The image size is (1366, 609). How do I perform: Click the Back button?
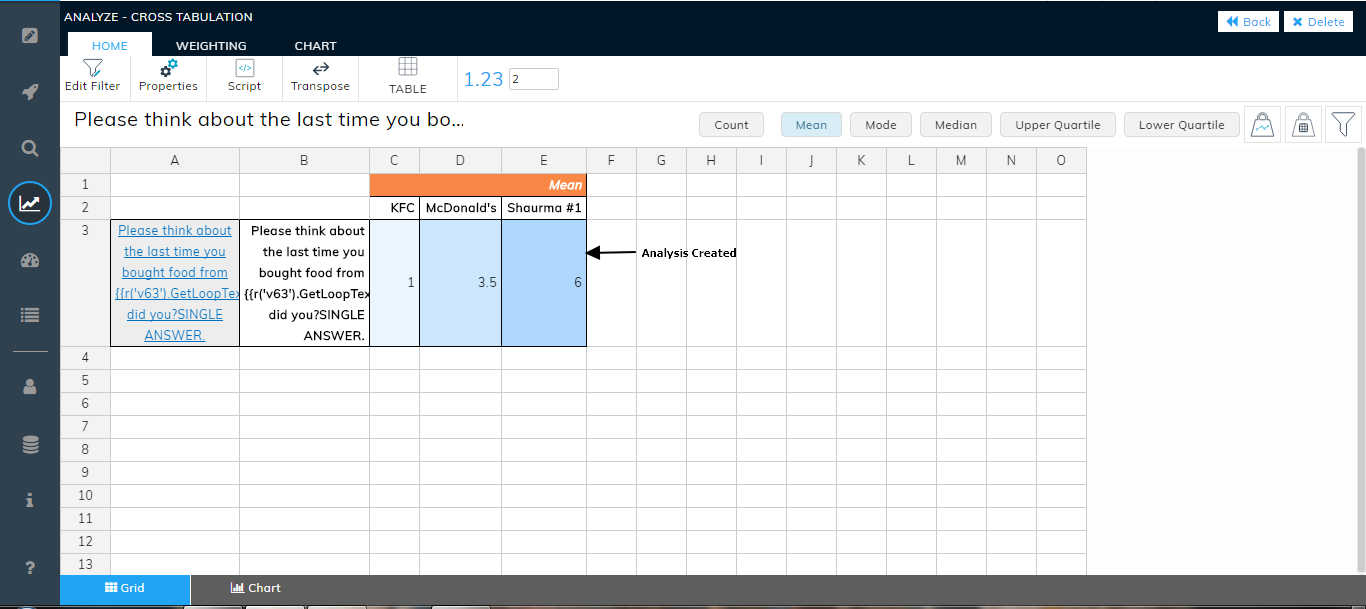[x=1248, y=21]
